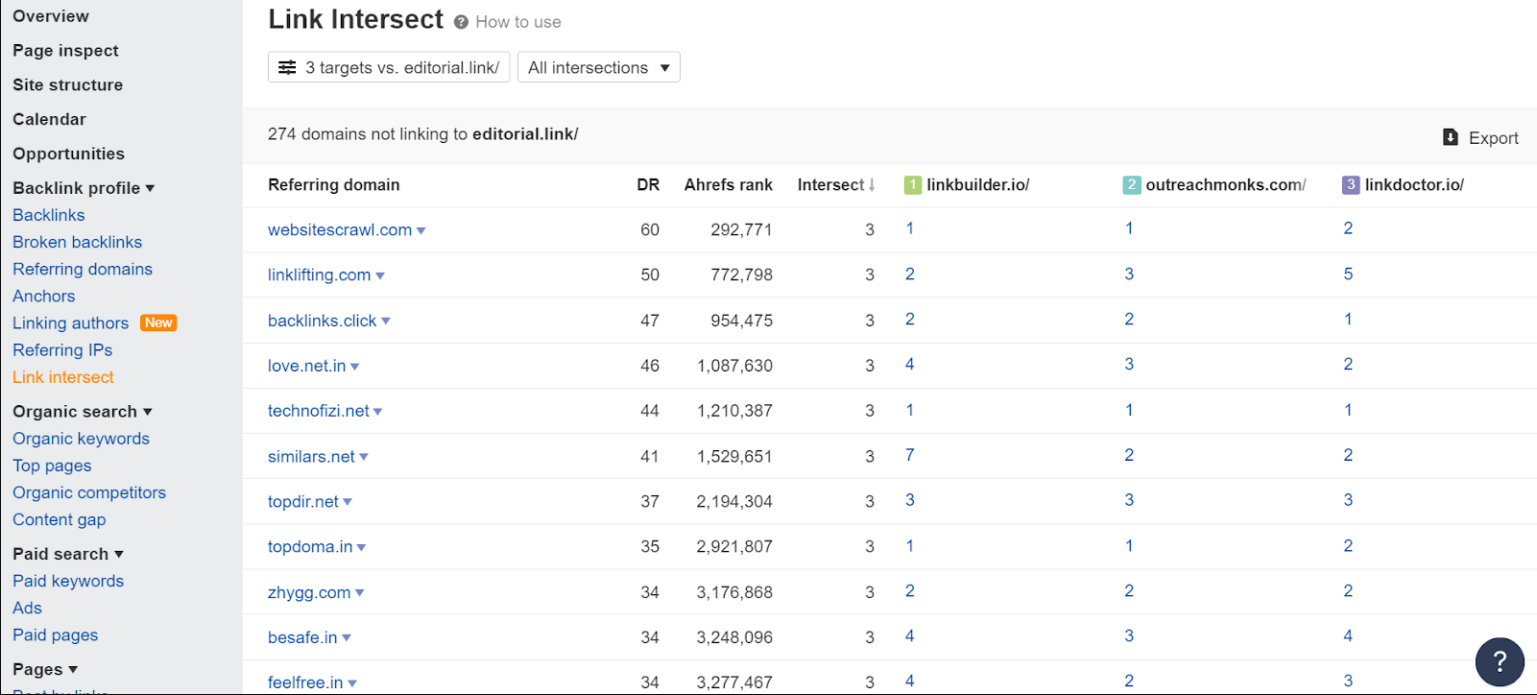Open Organic keywords report
Viewport: 1537px width, 695px height.
[81, 439]
